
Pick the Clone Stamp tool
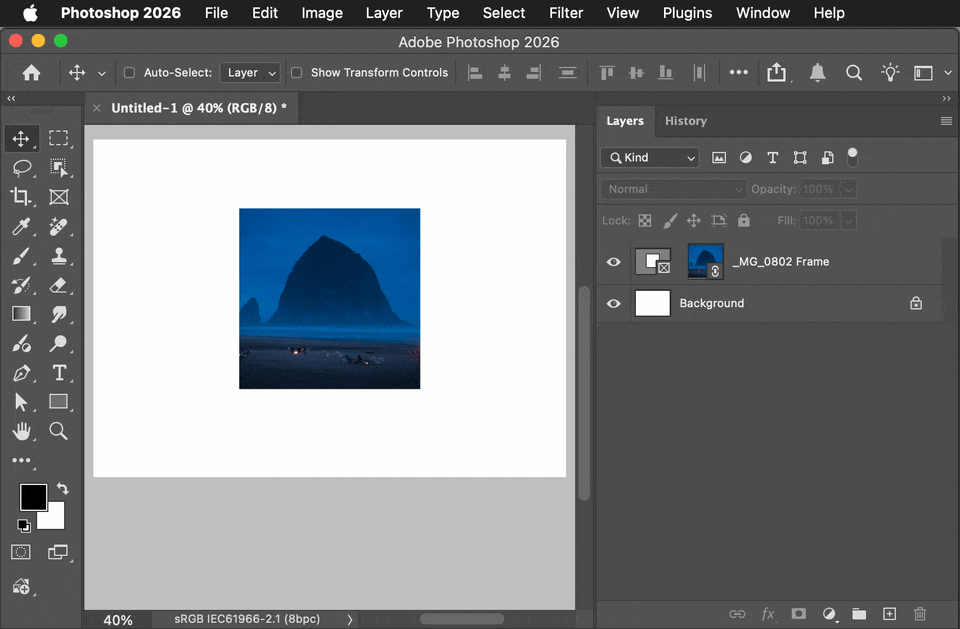(59, 256)
